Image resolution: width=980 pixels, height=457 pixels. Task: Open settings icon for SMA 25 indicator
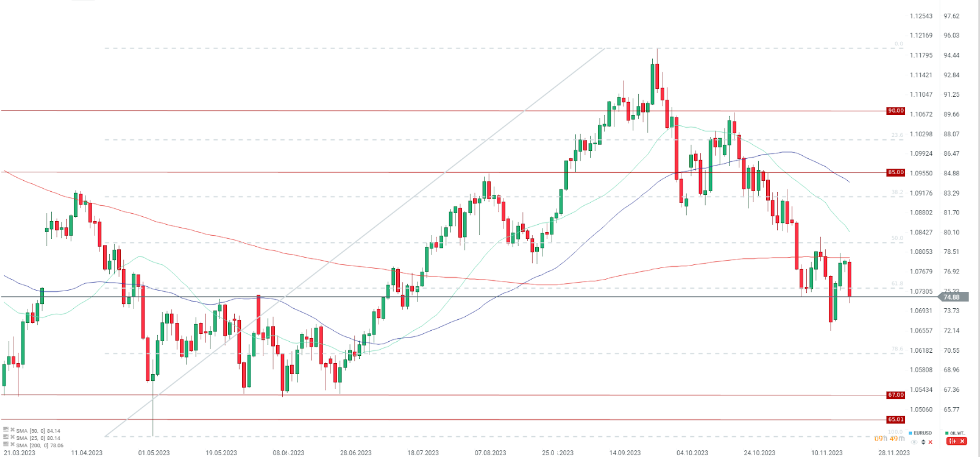tap(4, 437)
